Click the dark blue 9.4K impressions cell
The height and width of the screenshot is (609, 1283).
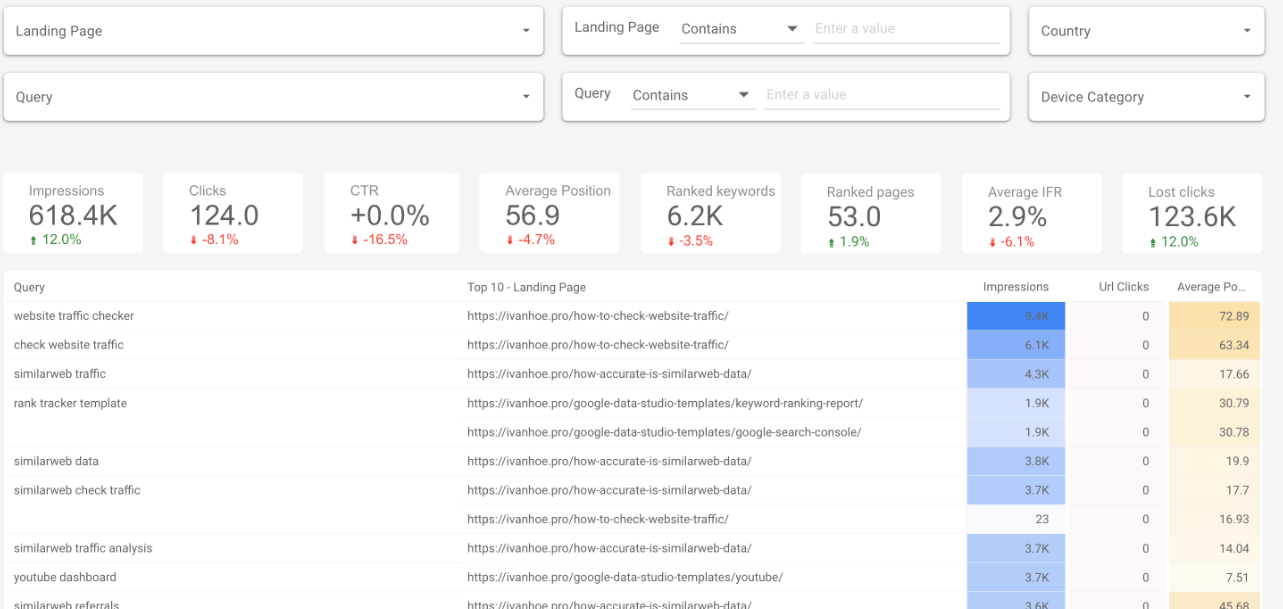(x=1016, y=316)
